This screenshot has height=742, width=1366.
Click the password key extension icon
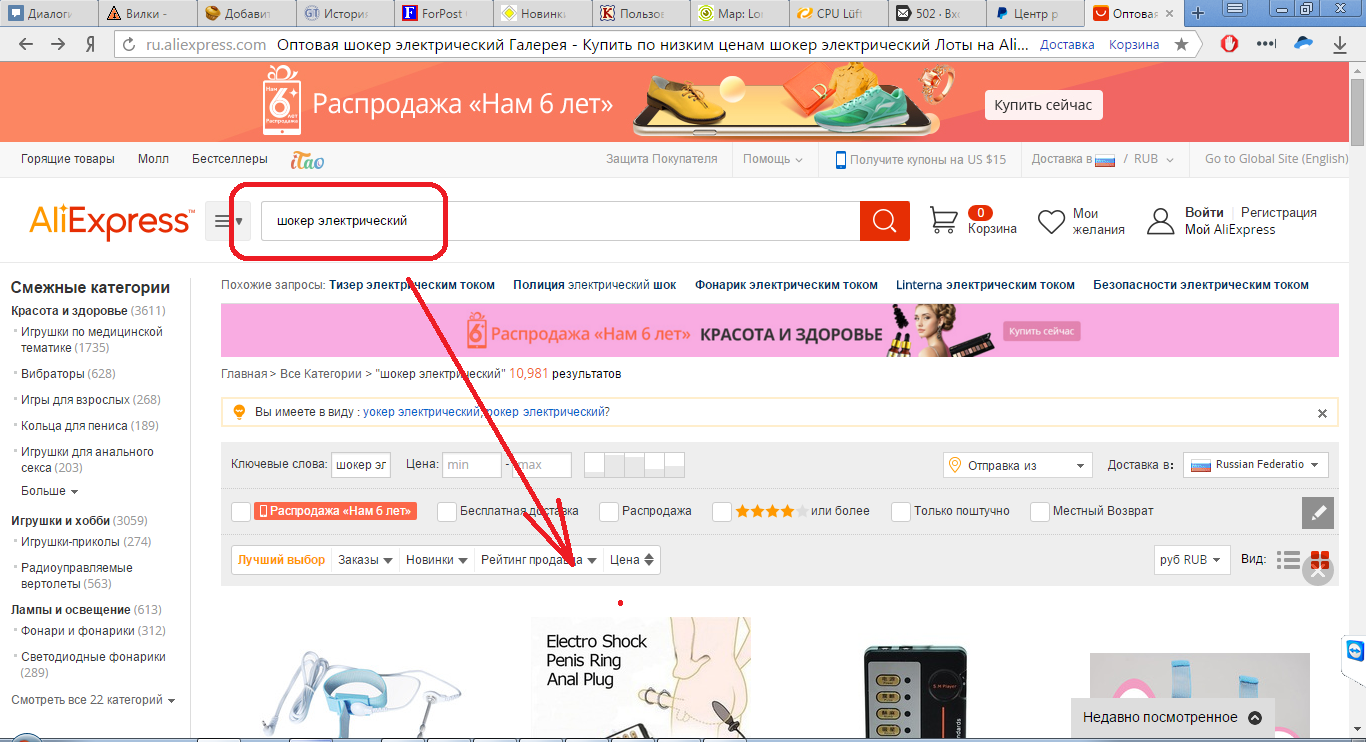coord(1267,45)
